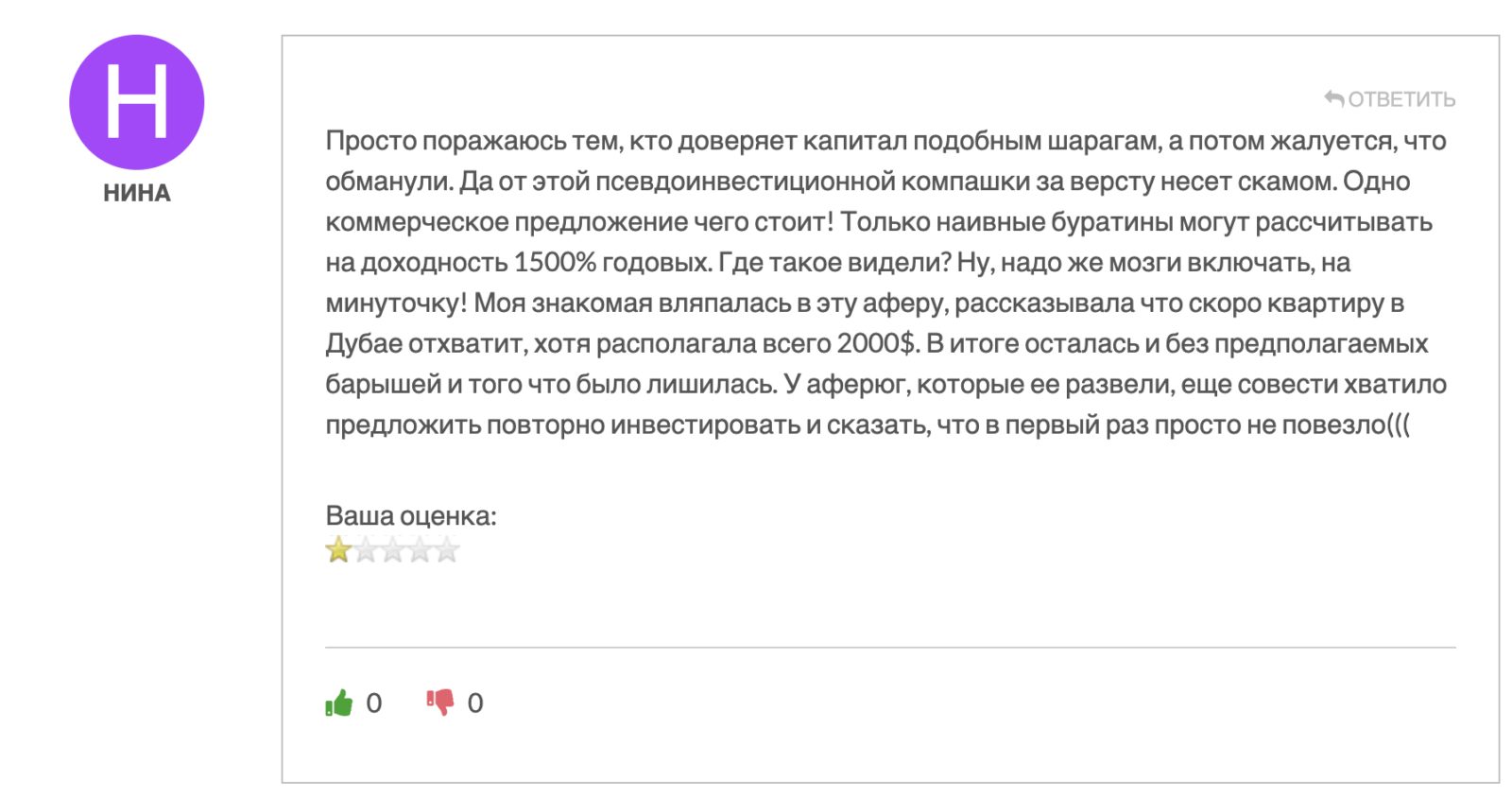The image size is (1512, 798).
Task: Click the dislike count next to thumbs-down
Action: point(475,703)
